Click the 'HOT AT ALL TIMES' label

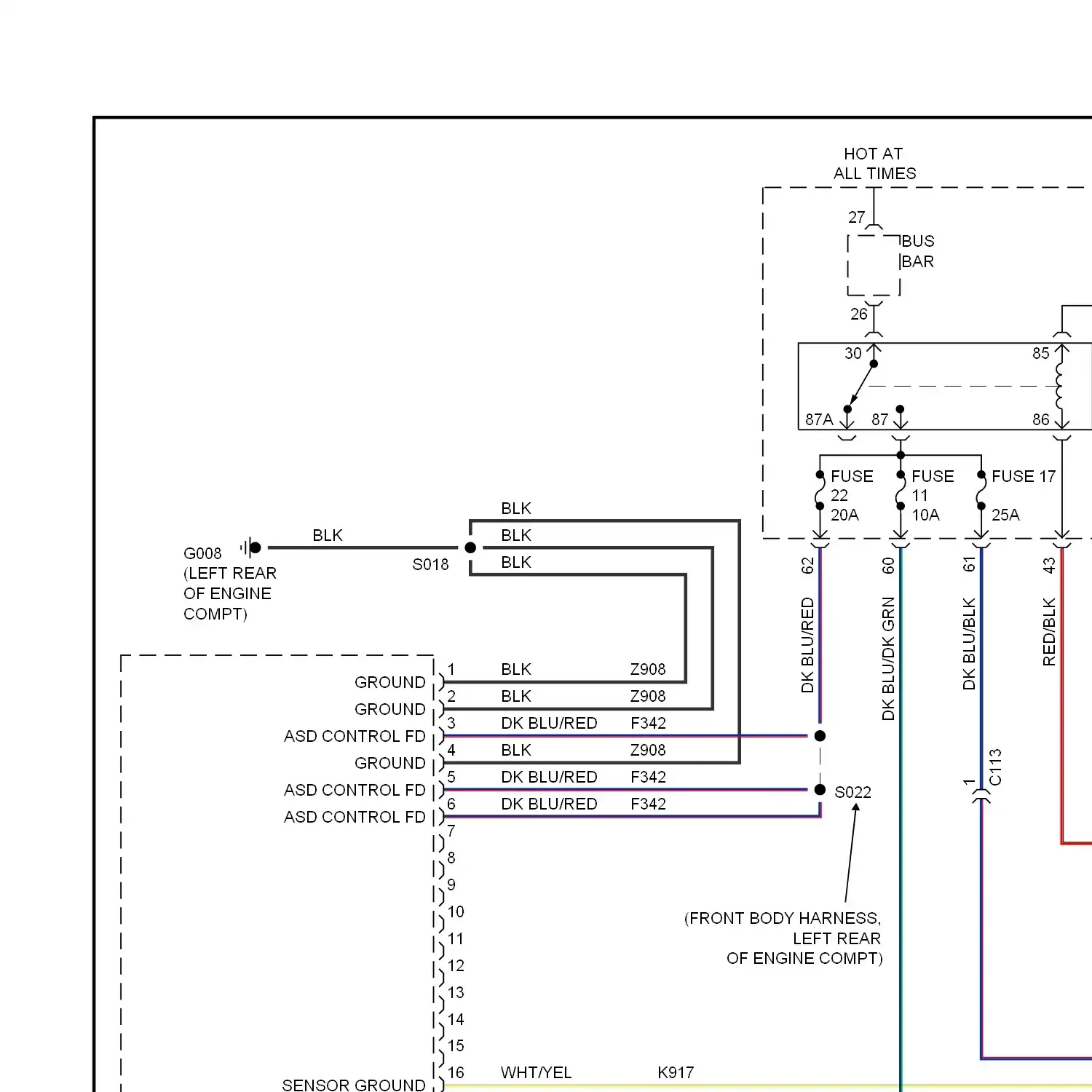(x=874, y=164)
